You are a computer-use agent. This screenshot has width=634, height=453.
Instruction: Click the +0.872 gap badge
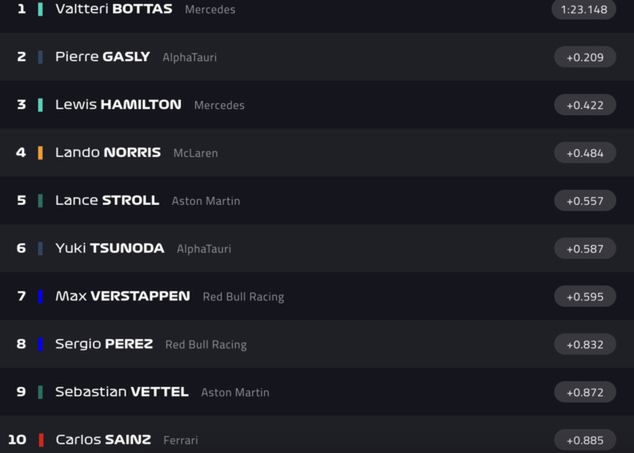pos(585,392)
